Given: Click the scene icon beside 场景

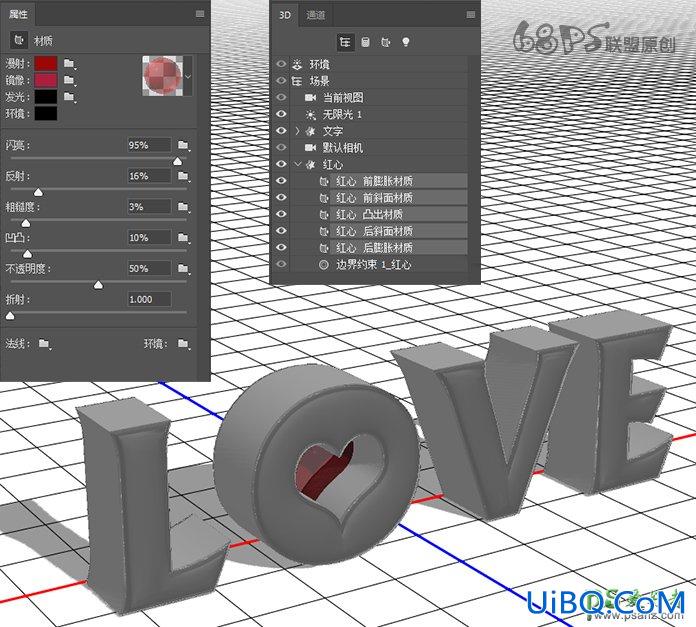Looking at the screenshot, I should (x=297, y=81).
